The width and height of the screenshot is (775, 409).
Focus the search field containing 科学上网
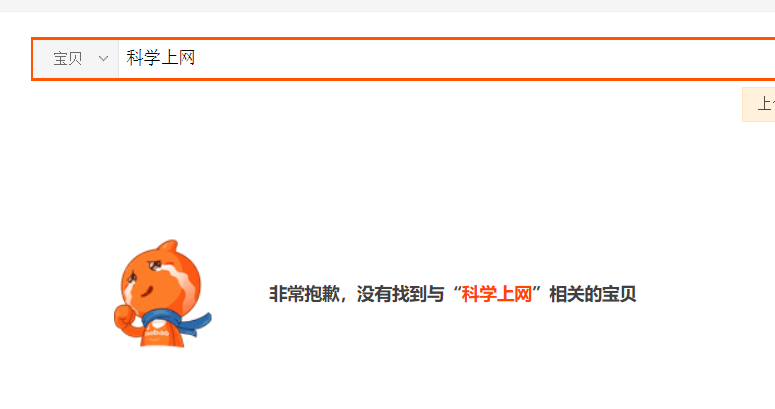pyautogui.click(x=446, y=59)
